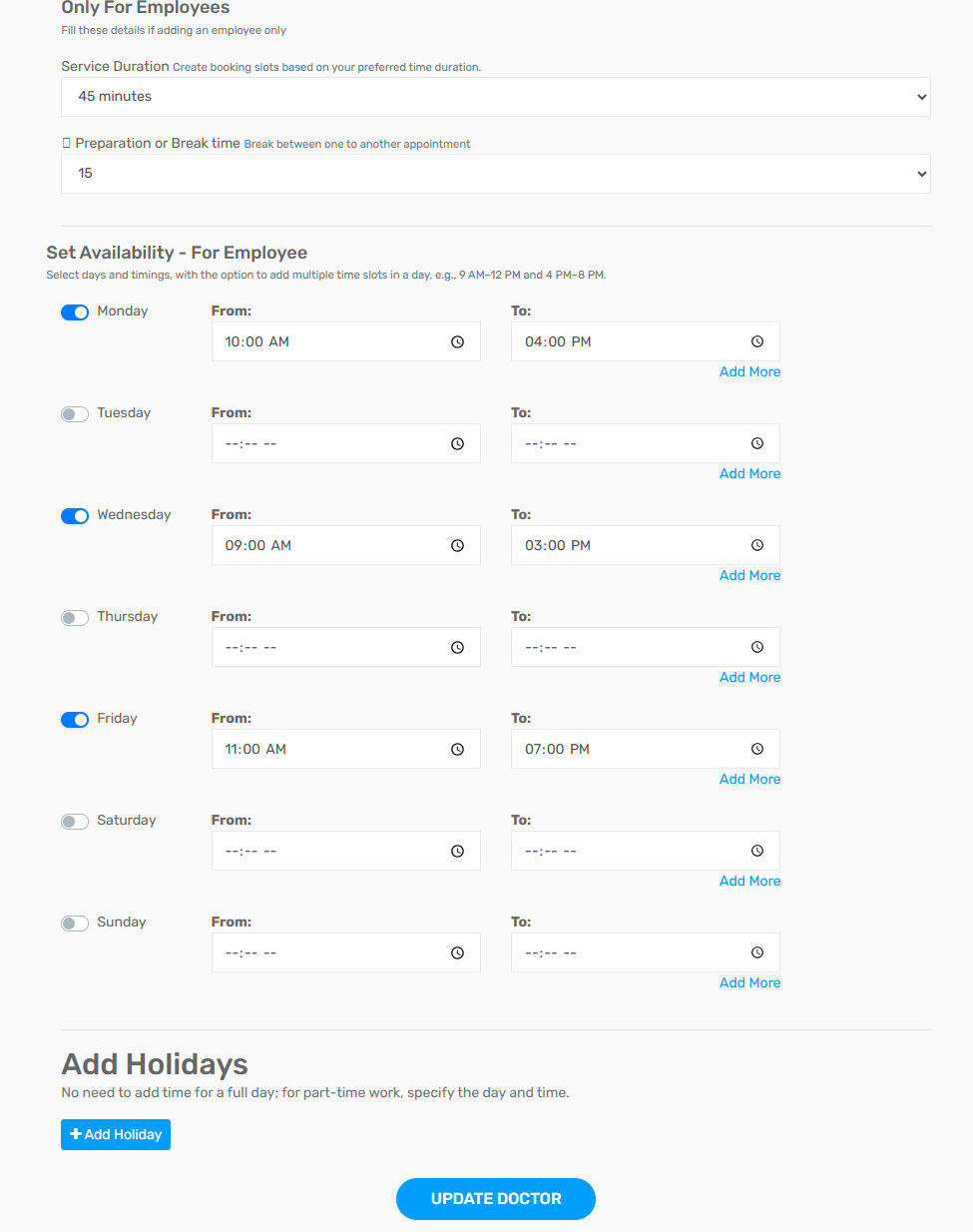Click the UPDATE DOCTOR button
This screenshot has width=973, height=1232.
coord(495,1199)
